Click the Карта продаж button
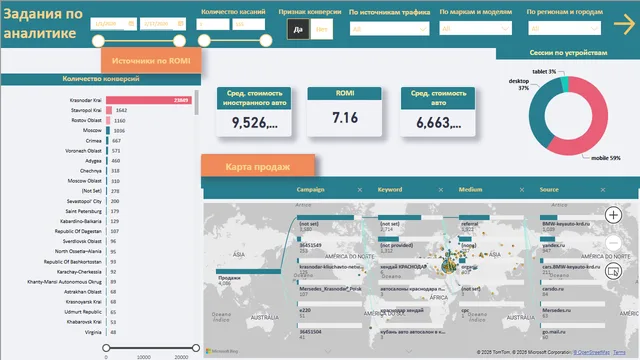This screenshot has height=360, width=640. pyautogui.click(x=258, y=166)
